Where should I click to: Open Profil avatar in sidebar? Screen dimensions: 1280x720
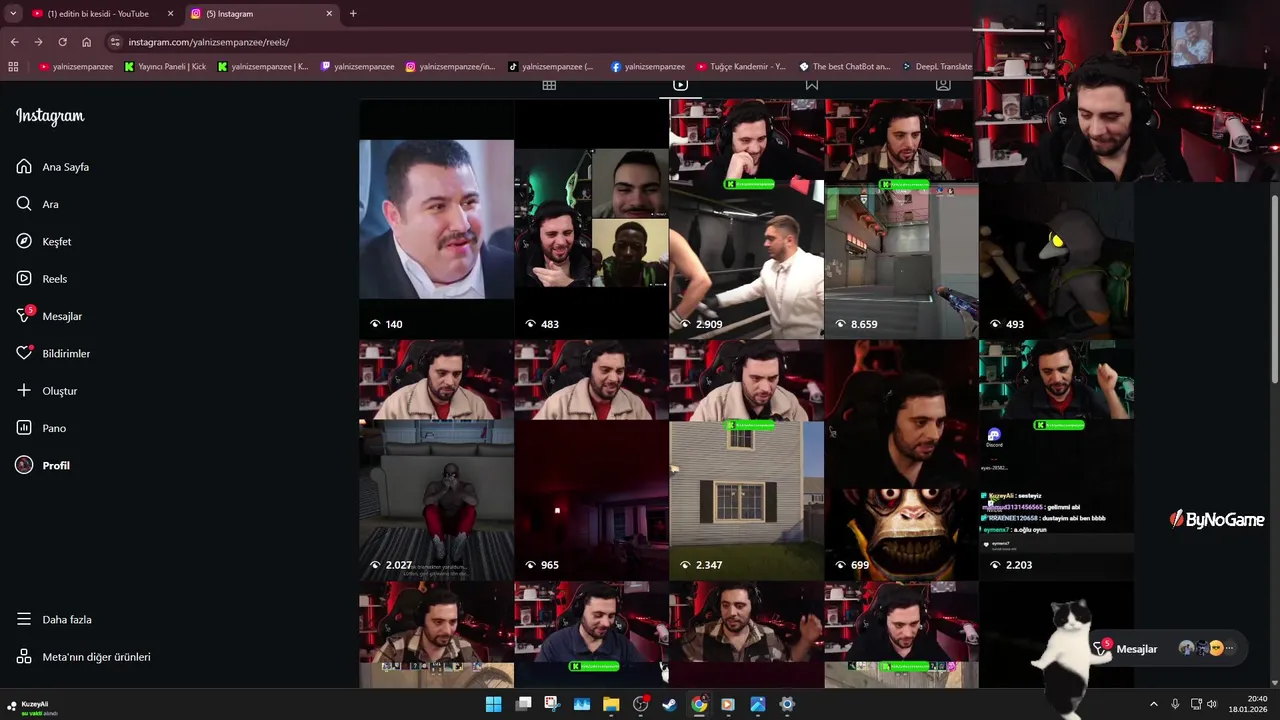24,465
